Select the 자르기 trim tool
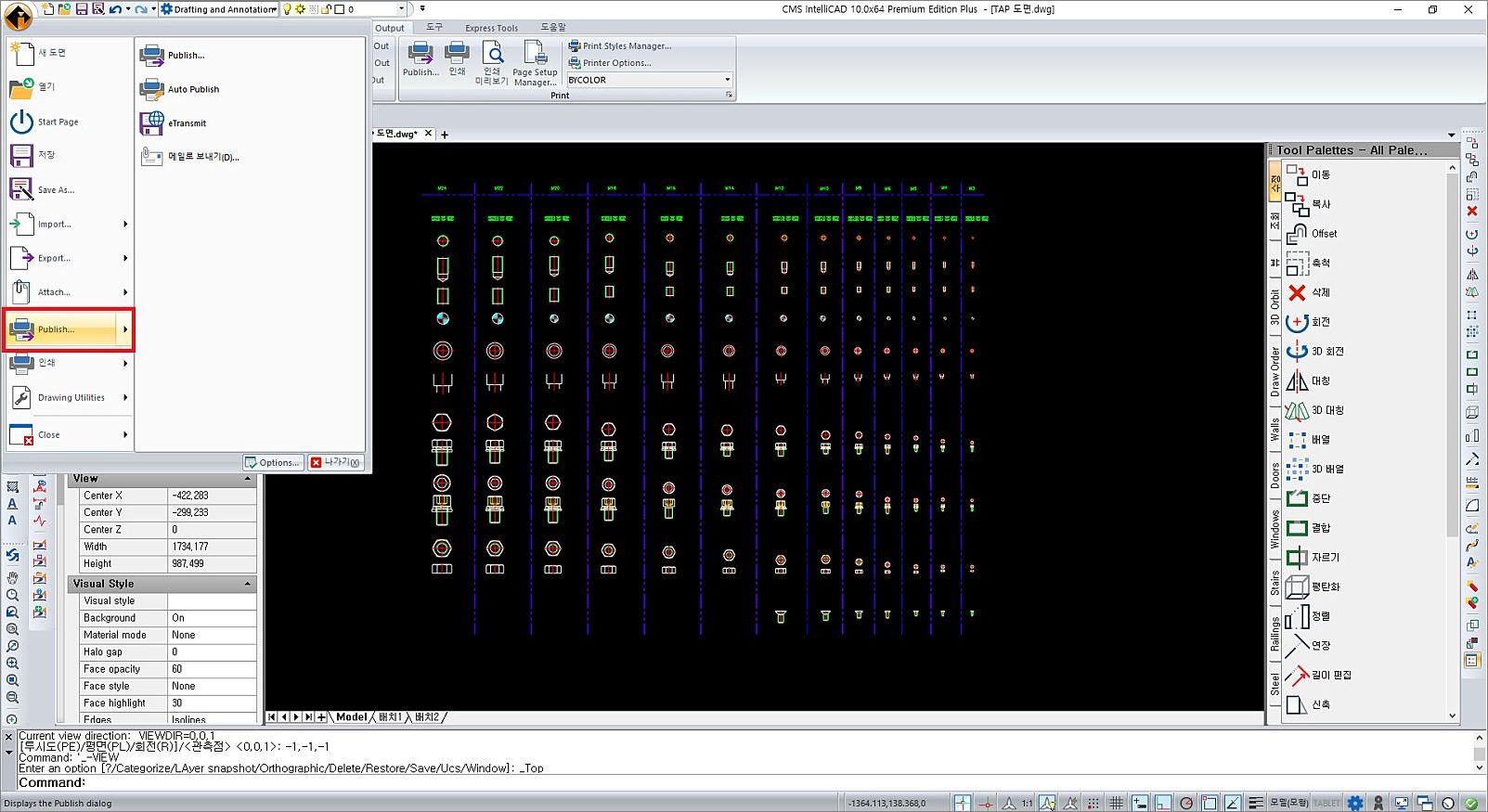The height and width of the screenshot is (812, 1488). 1313,558
